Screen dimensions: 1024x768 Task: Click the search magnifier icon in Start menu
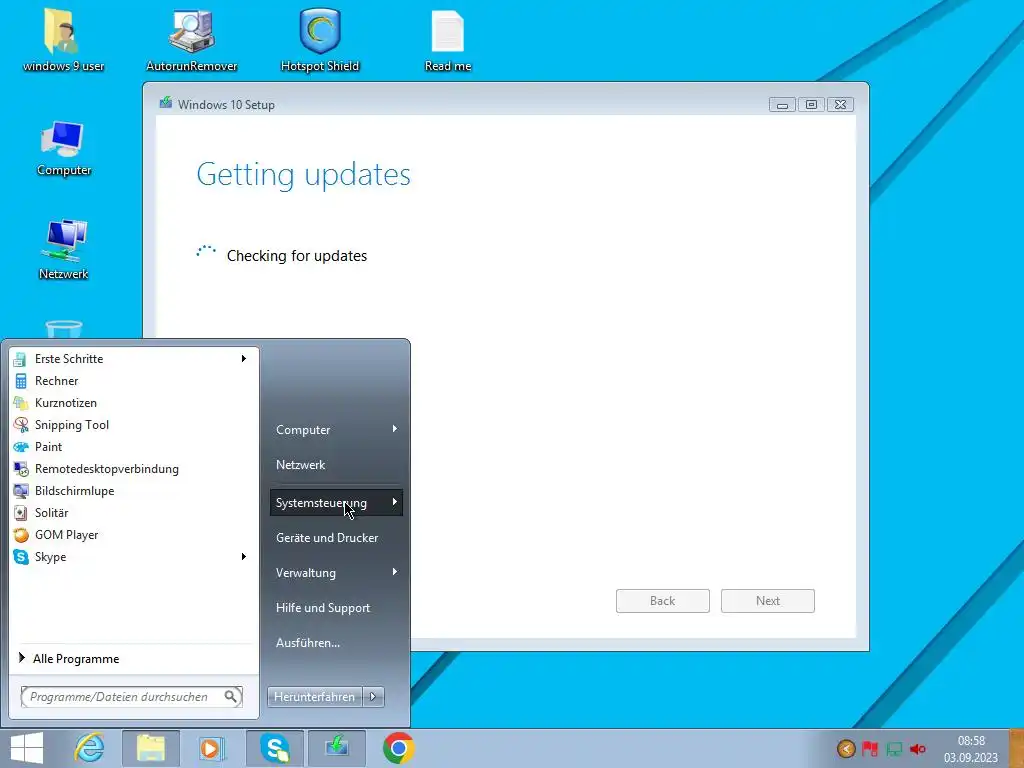[x=231, y=697]
